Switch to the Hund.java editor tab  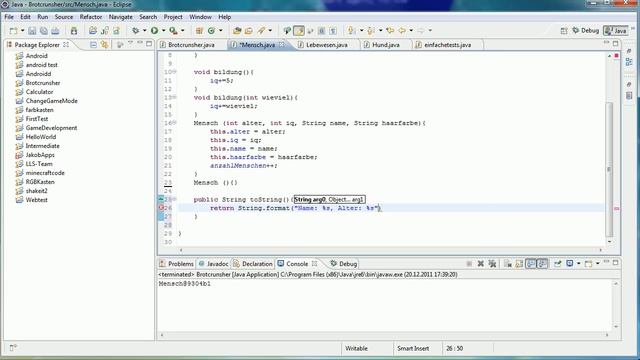pos(385,45)
